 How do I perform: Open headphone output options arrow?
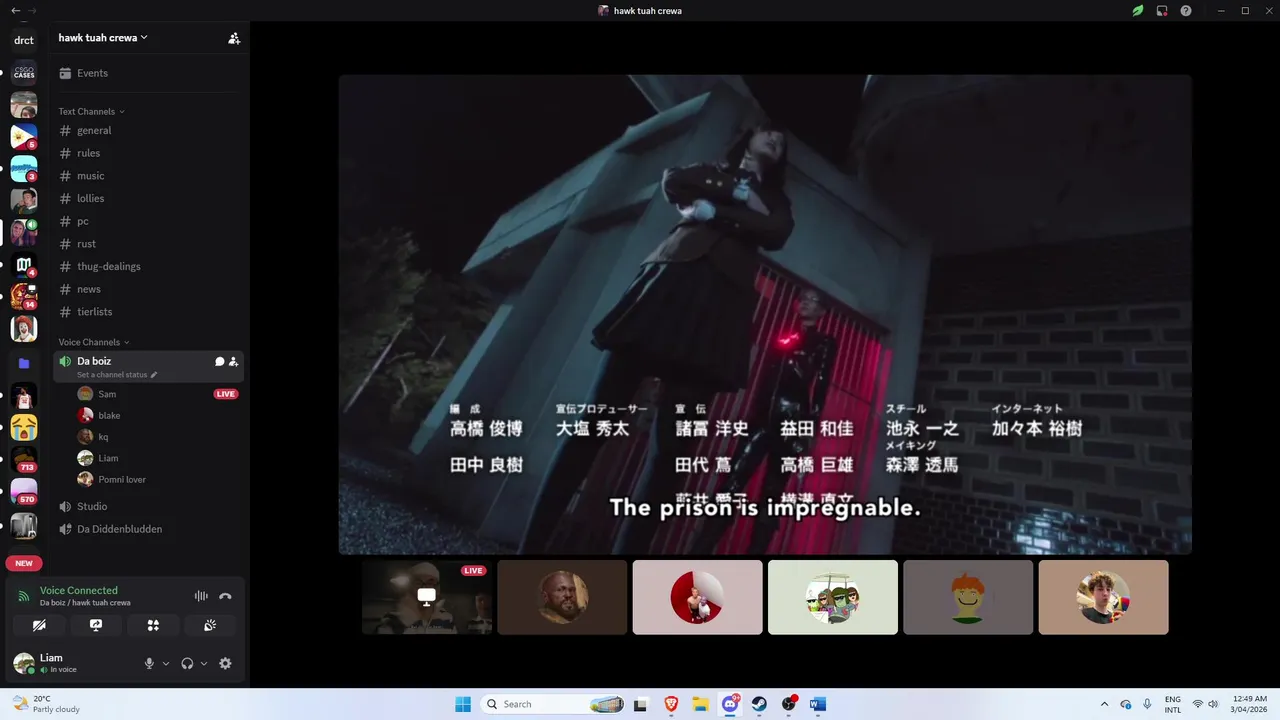pos(204,664)
